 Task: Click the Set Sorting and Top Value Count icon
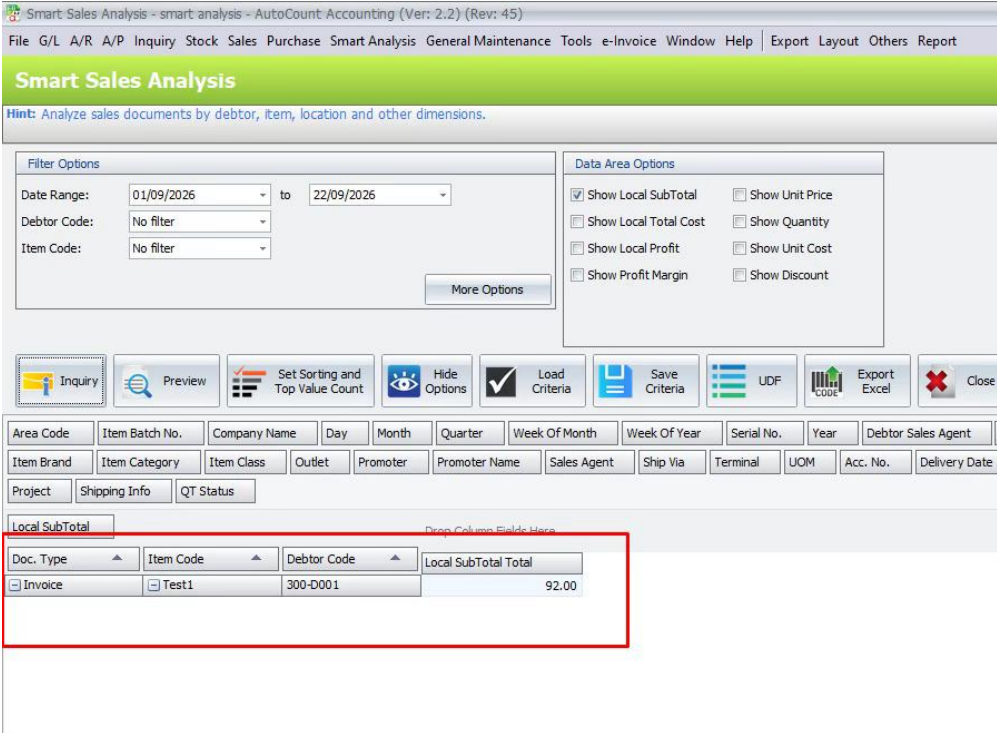coord(249,381)
